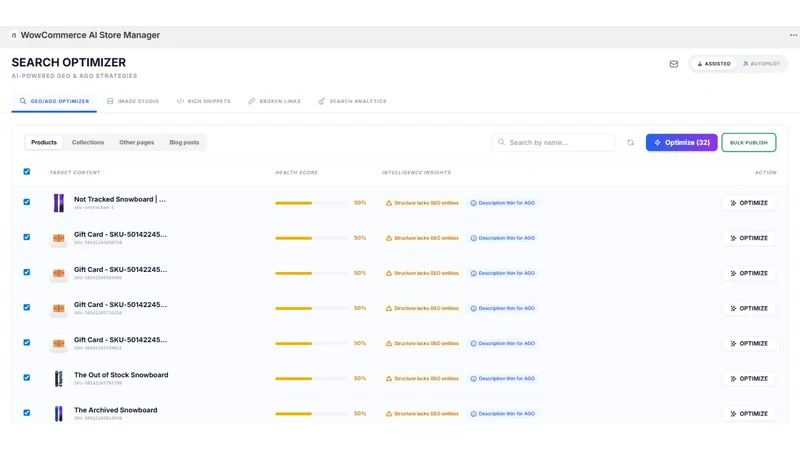
Task: Focus the Search by name input field
Action: (554, 142)
